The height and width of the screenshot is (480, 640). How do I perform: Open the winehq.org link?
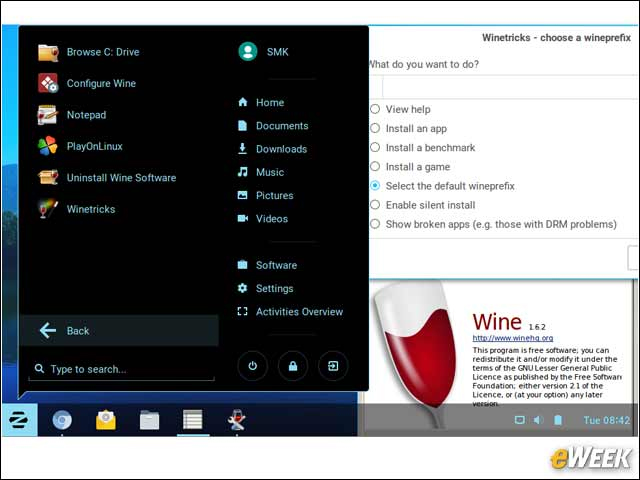513,338
